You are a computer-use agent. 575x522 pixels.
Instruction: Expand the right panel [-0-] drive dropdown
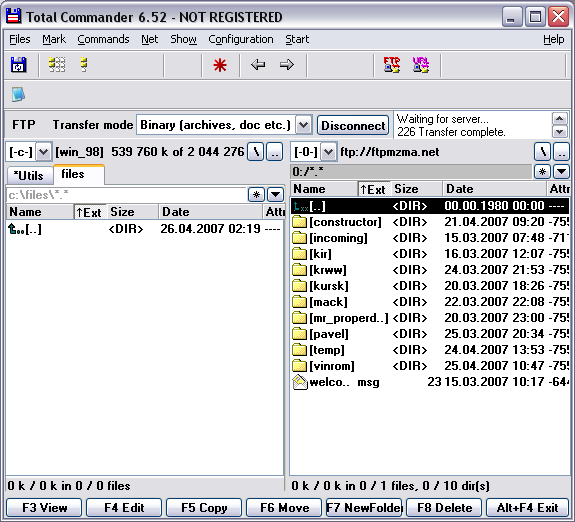point(329,152)
